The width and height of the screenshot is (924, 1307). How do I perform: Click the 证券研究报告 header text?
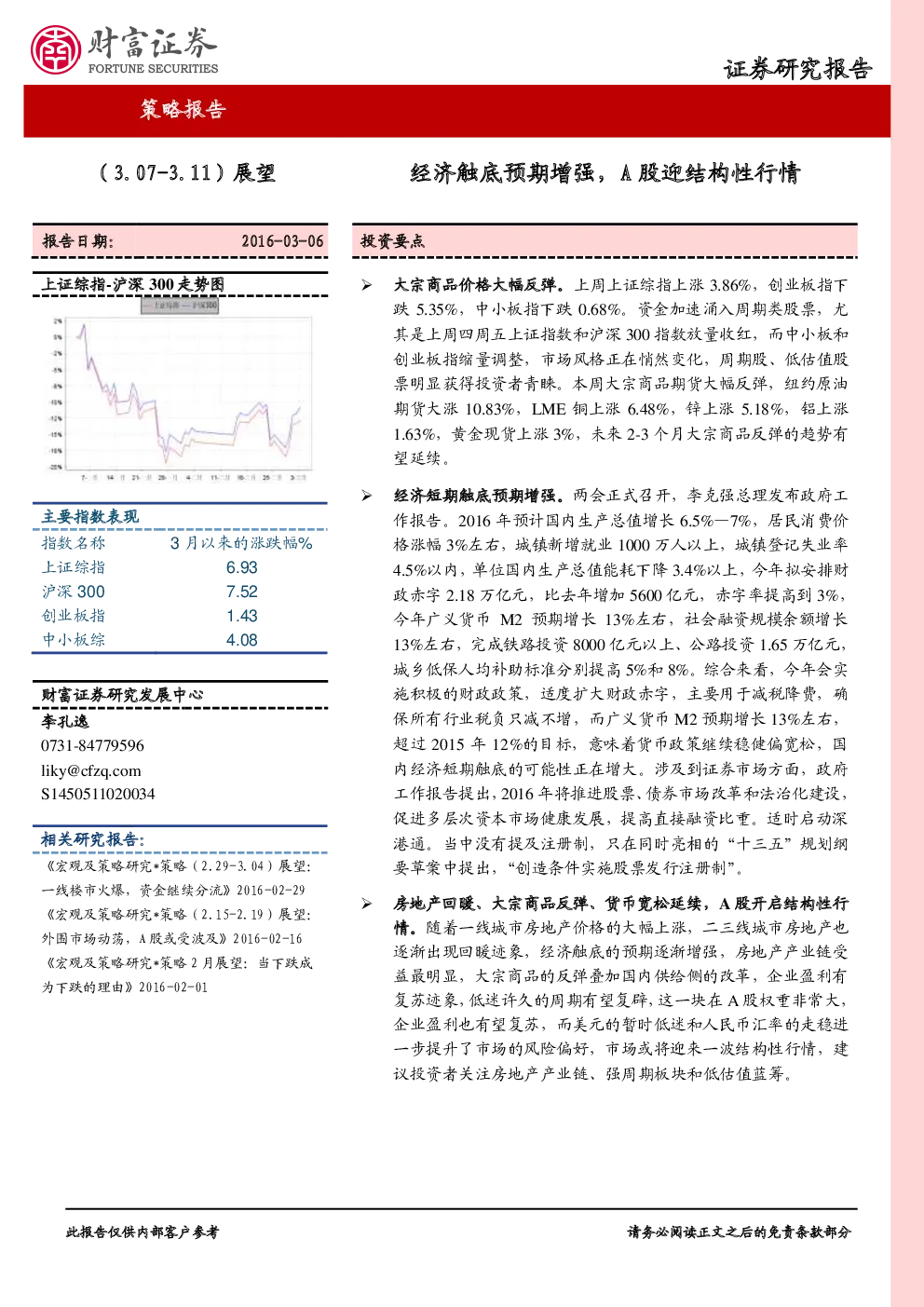[797, 69]
